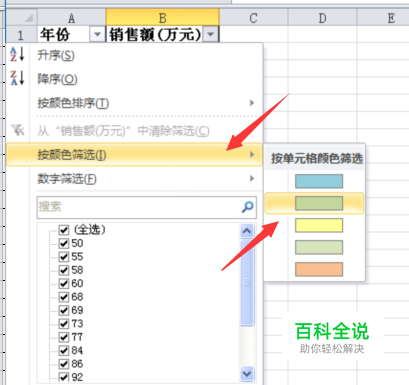The width and height of the screenshot is (409, 385).
Task: Click the magnifier icon in search box
Action: coord(247,207)
